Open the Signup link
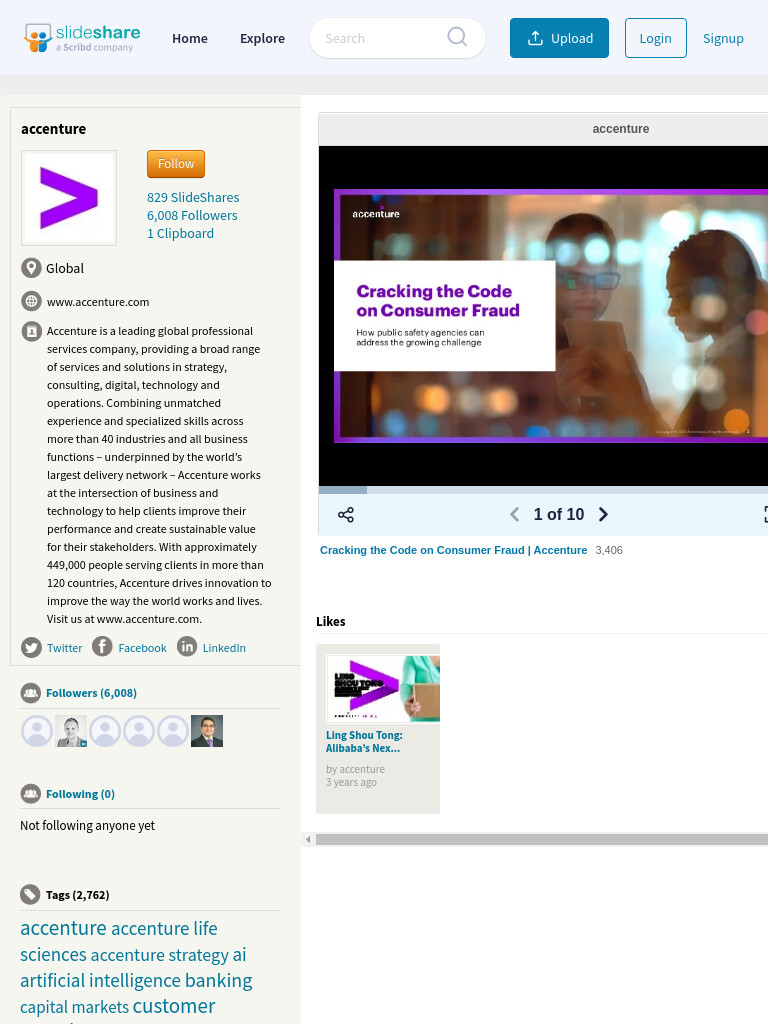 pos(723,39)
